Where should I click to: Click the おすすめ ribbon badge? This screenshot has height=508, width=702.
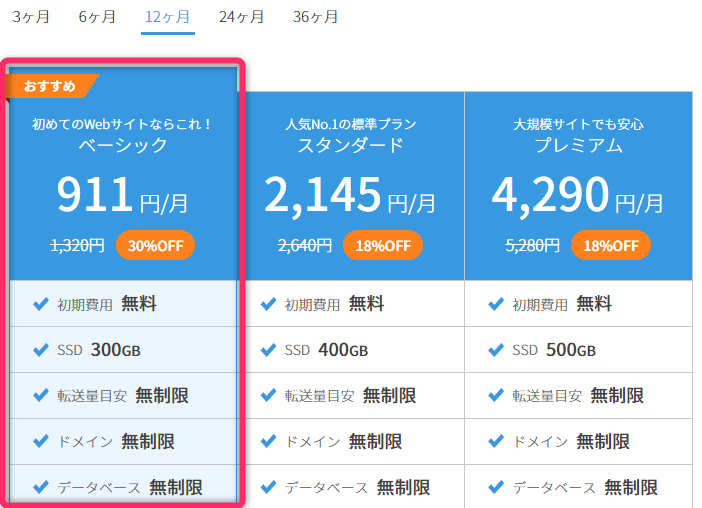(50, 85)
